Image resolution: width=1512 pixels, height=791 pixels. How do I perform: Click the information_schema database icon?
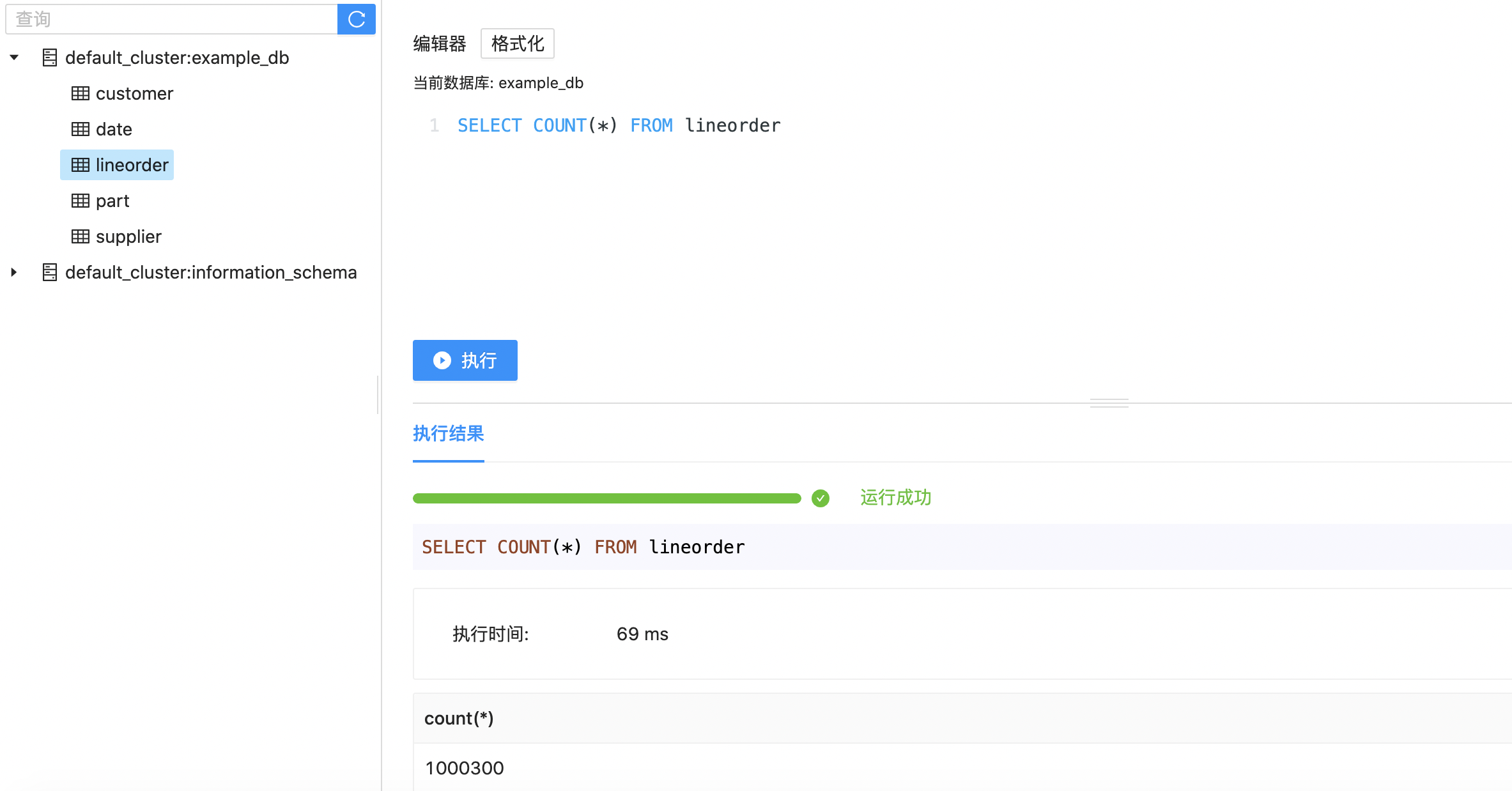click(x=50, y=272)
